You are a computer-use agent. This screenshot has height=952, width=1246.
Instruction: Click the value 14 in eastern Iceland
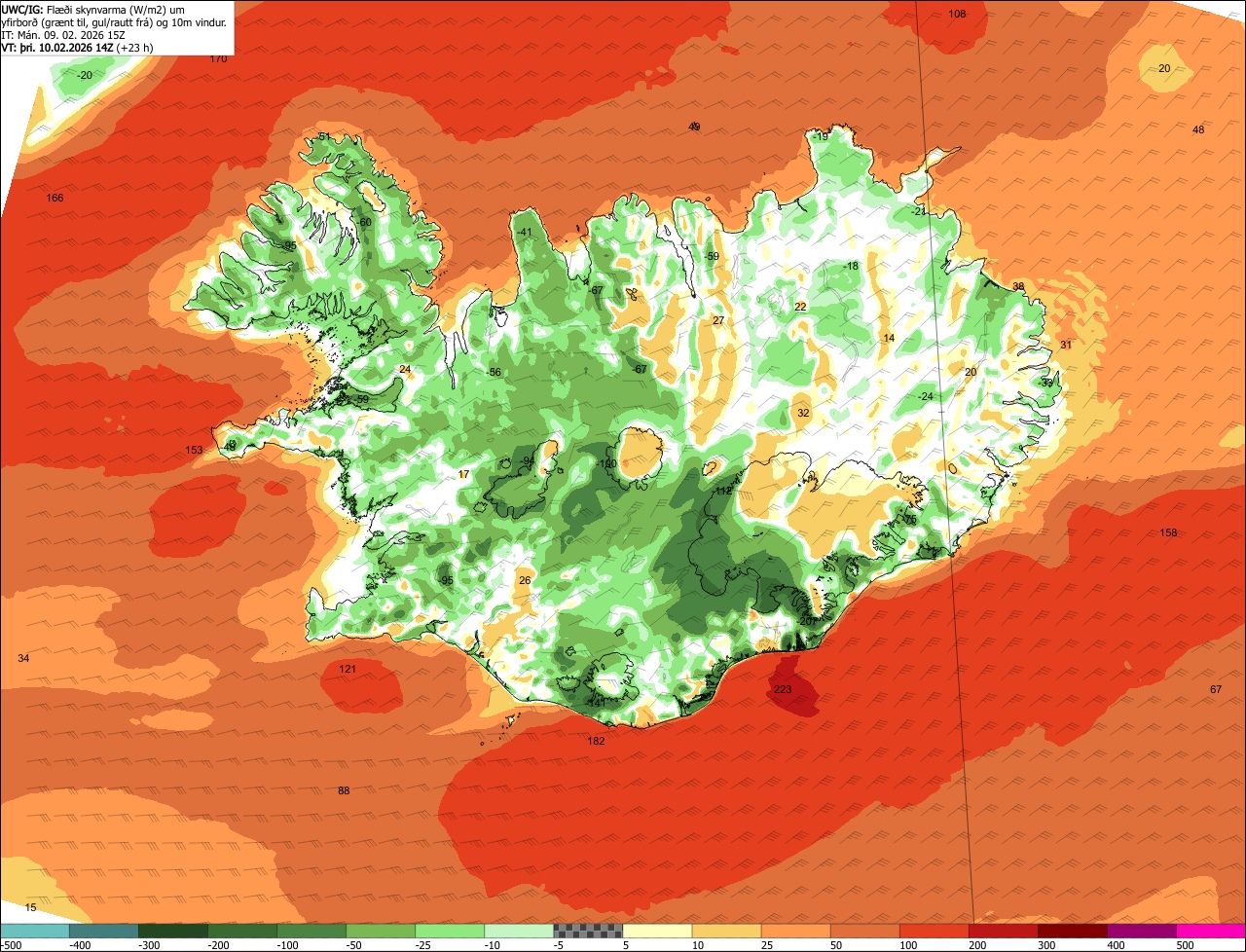click(888, 338)
